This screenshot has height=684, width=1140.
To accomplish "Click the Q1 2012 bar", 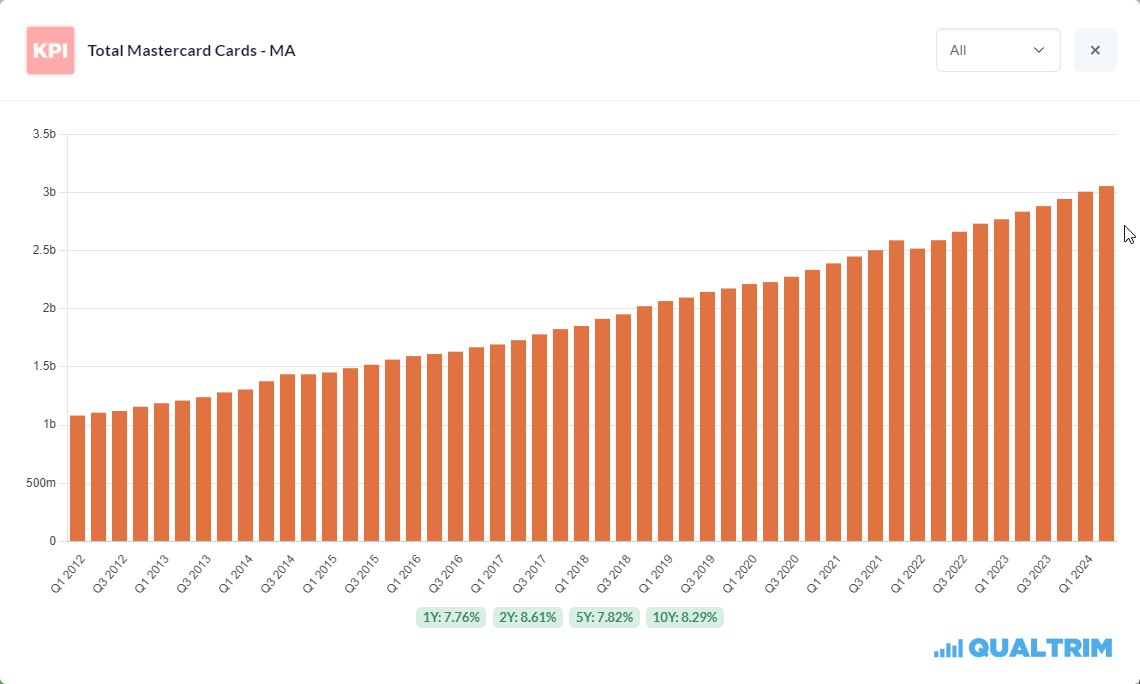I will (x=77, y=478).
